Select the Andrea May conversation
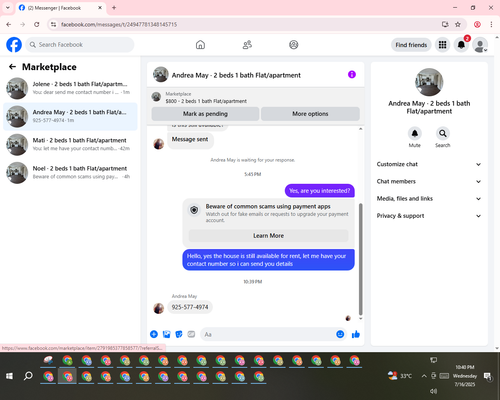The height and width of the screenshot is (400, 500). click(70, 116)
